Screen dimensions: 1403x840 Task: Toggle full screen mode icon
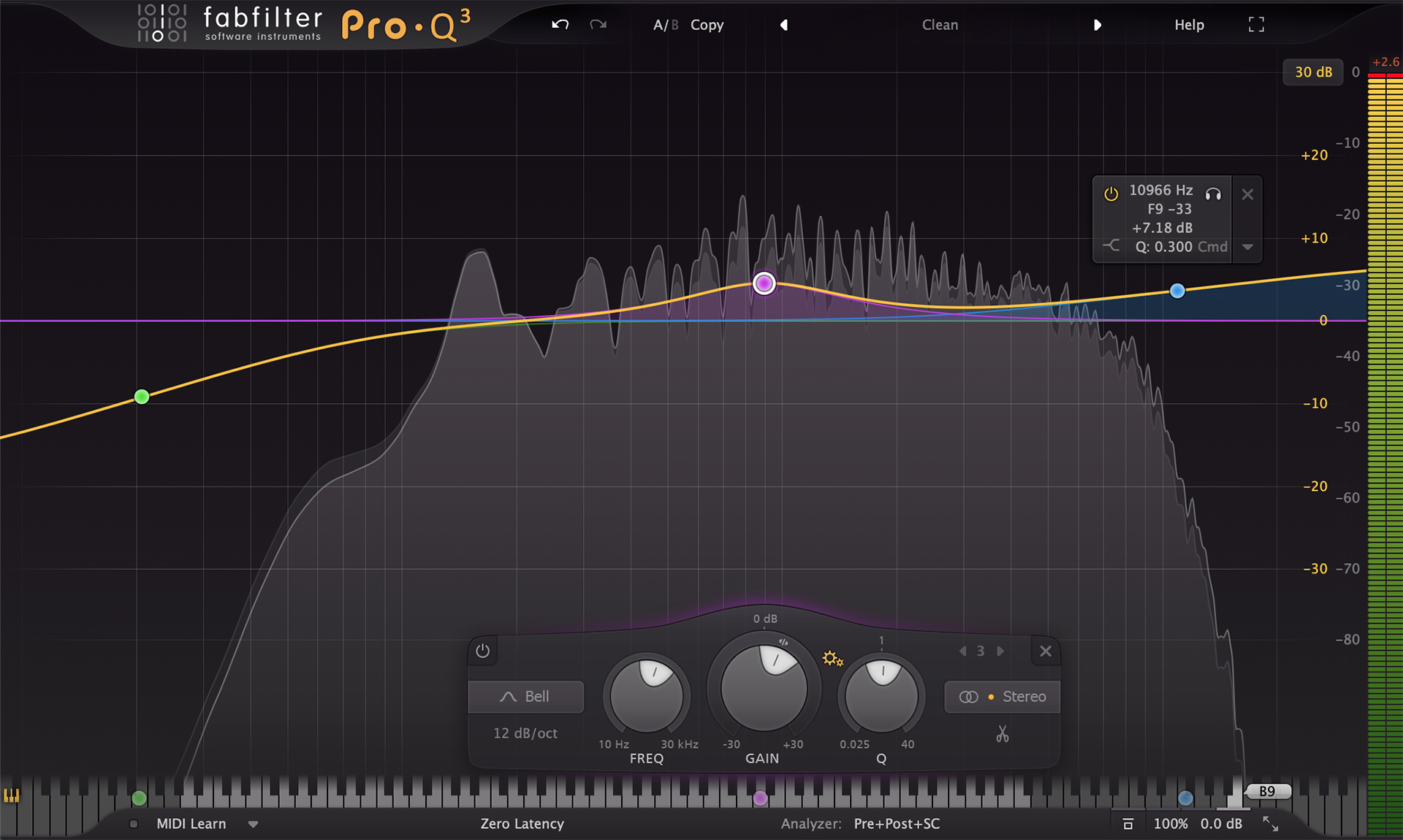point(1256,25)
